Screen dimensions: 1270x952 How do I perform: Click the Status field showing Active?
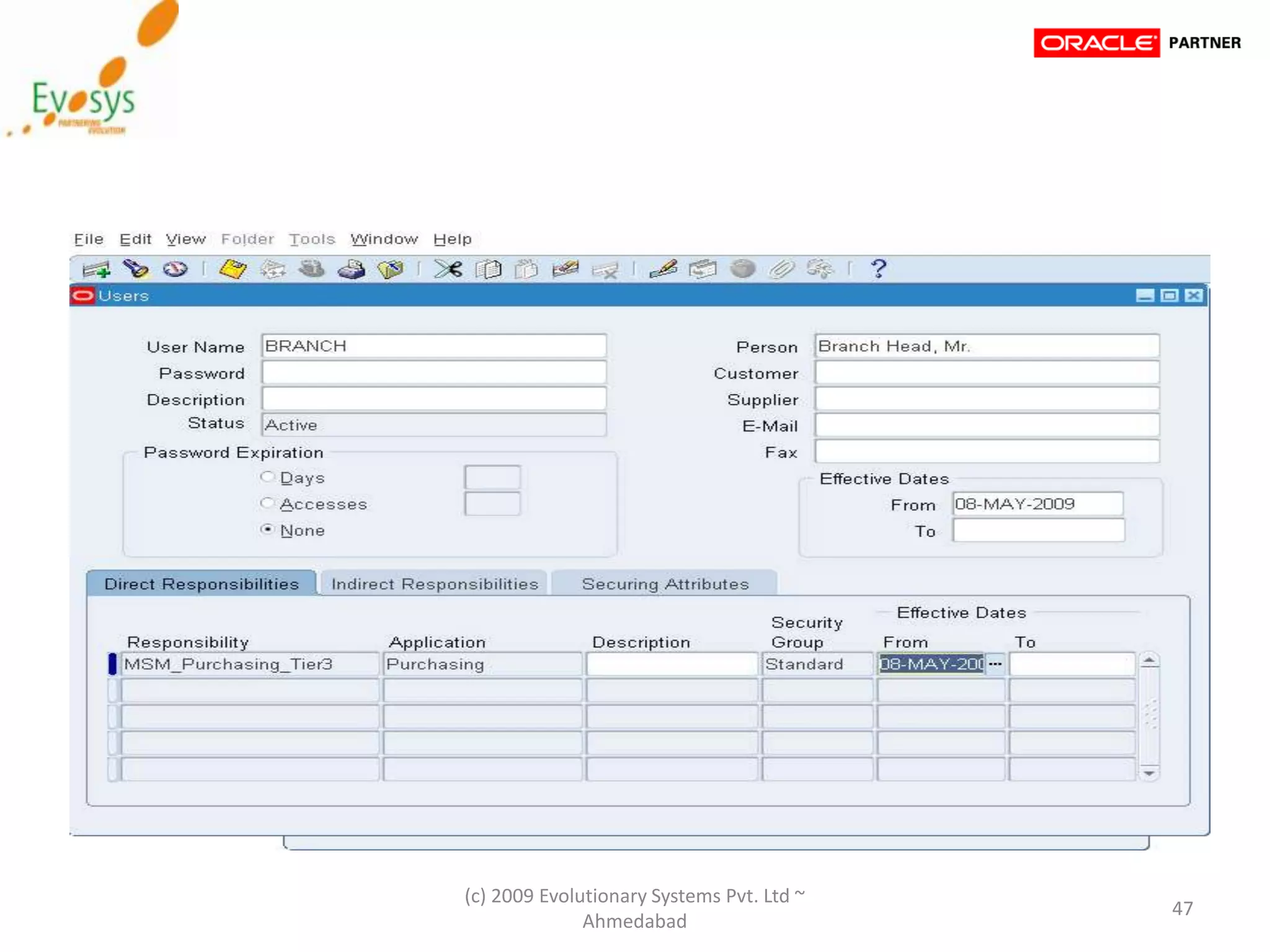434,425
